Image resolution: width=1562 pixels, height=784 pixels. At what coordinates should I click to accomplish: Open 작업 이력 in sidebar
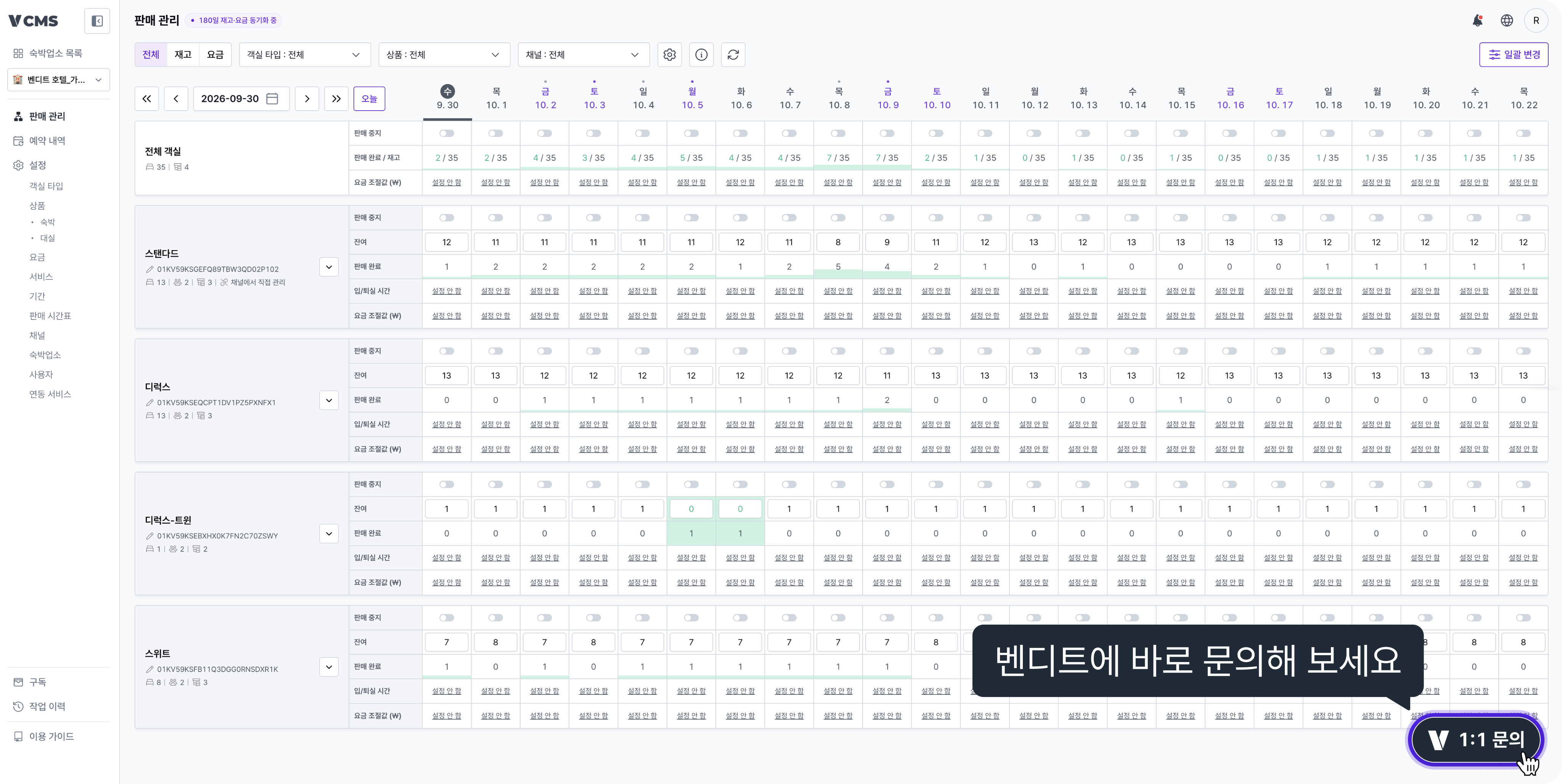point(47,706)
